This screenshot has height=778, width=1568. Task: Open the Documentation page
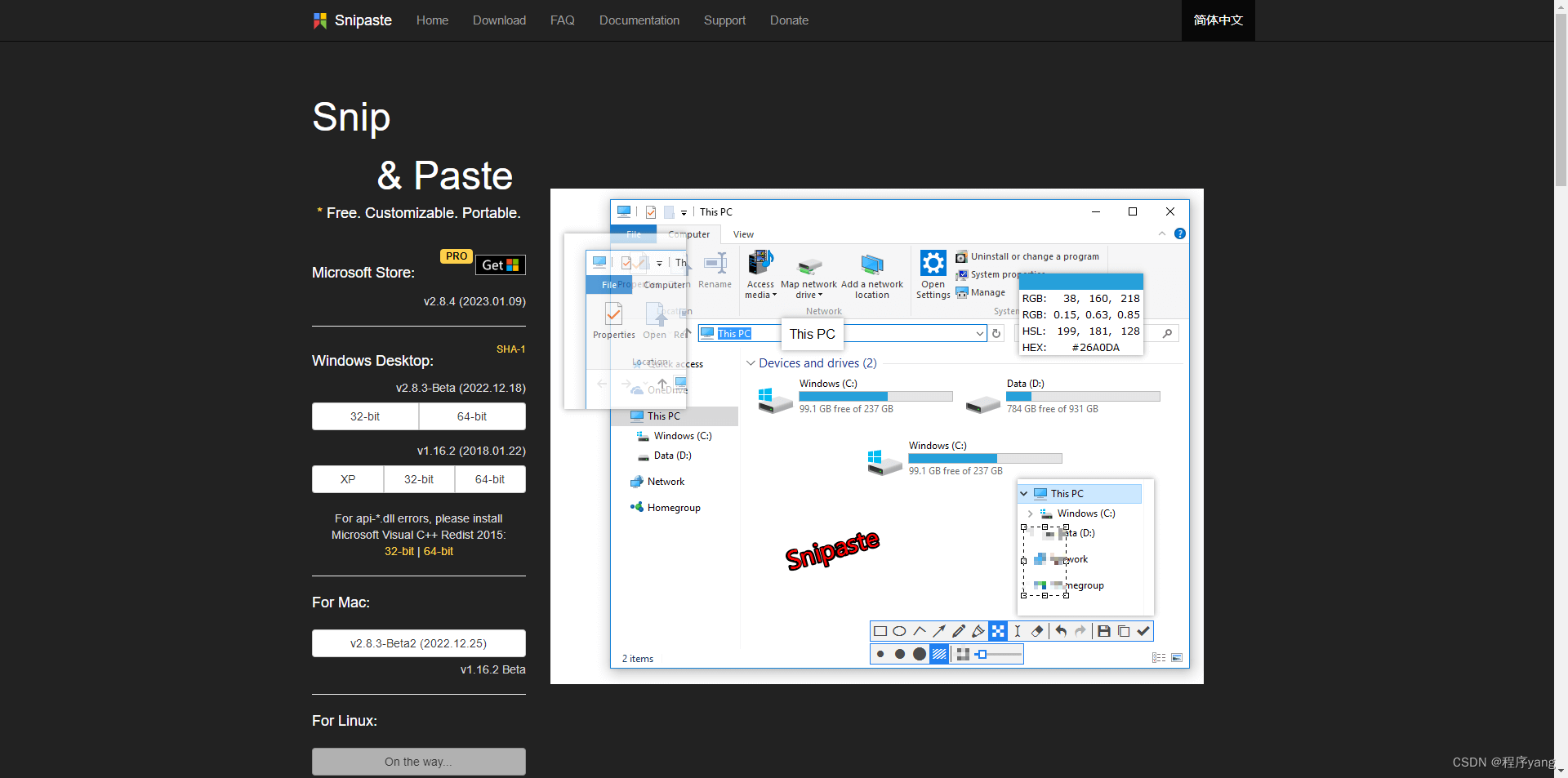[639, 20]
